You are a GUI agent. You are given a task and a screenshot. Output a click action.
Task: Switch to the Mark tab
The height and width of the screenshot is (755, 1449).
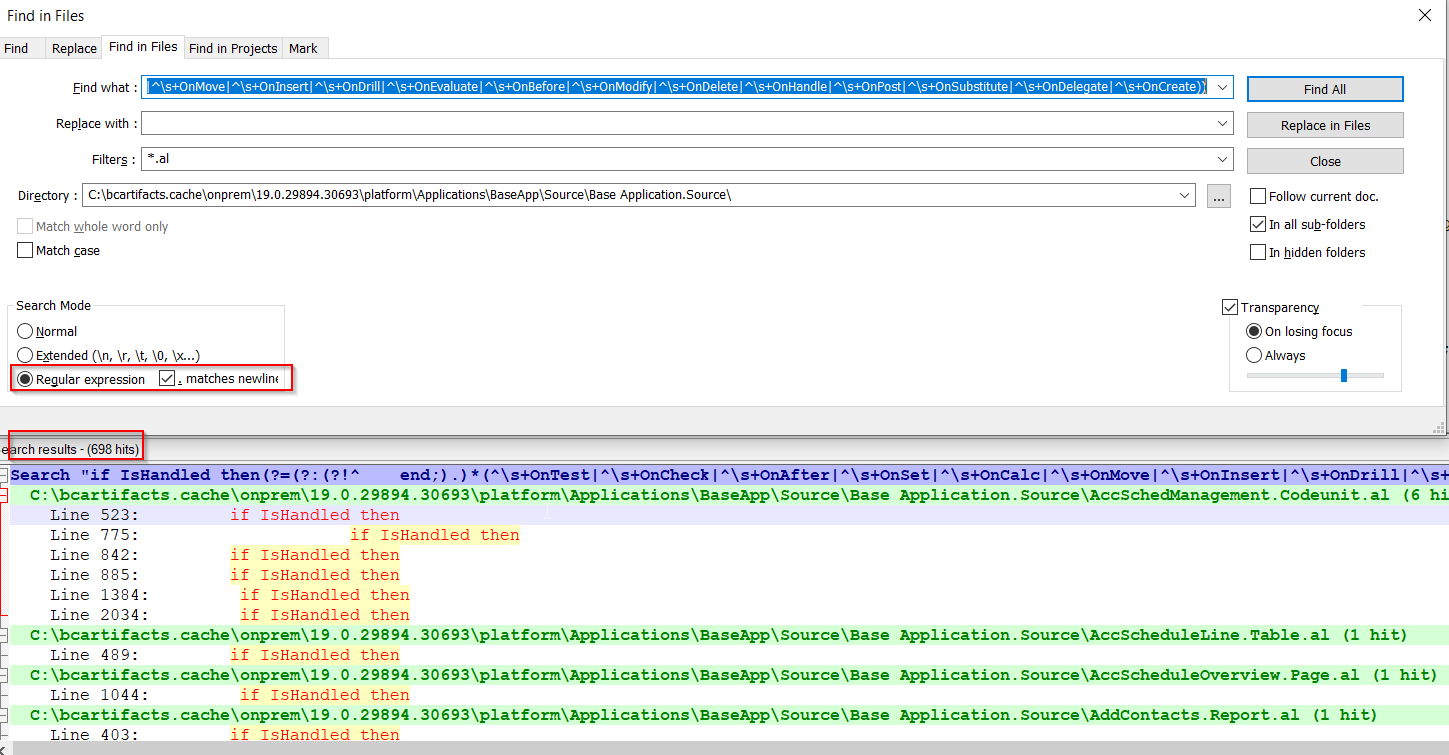click(303, 47)
